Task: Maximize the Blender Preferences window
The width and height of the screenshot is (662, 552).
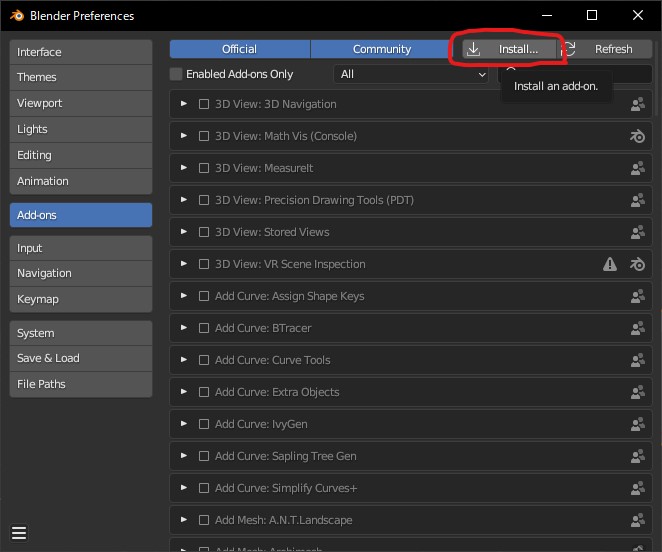Action: 592,16
